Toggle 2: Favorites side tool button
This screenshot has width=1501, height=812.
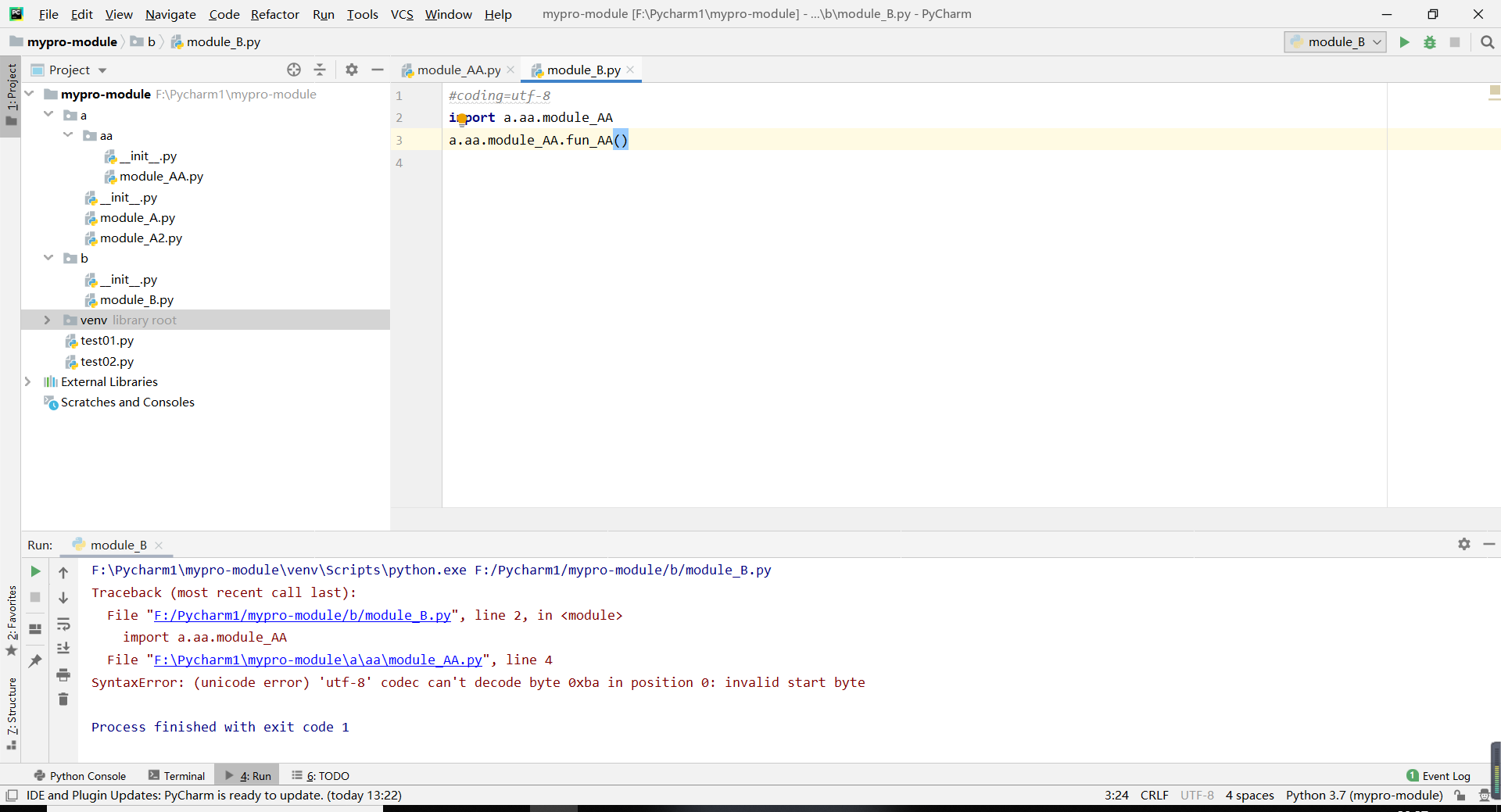coord(11,621)
